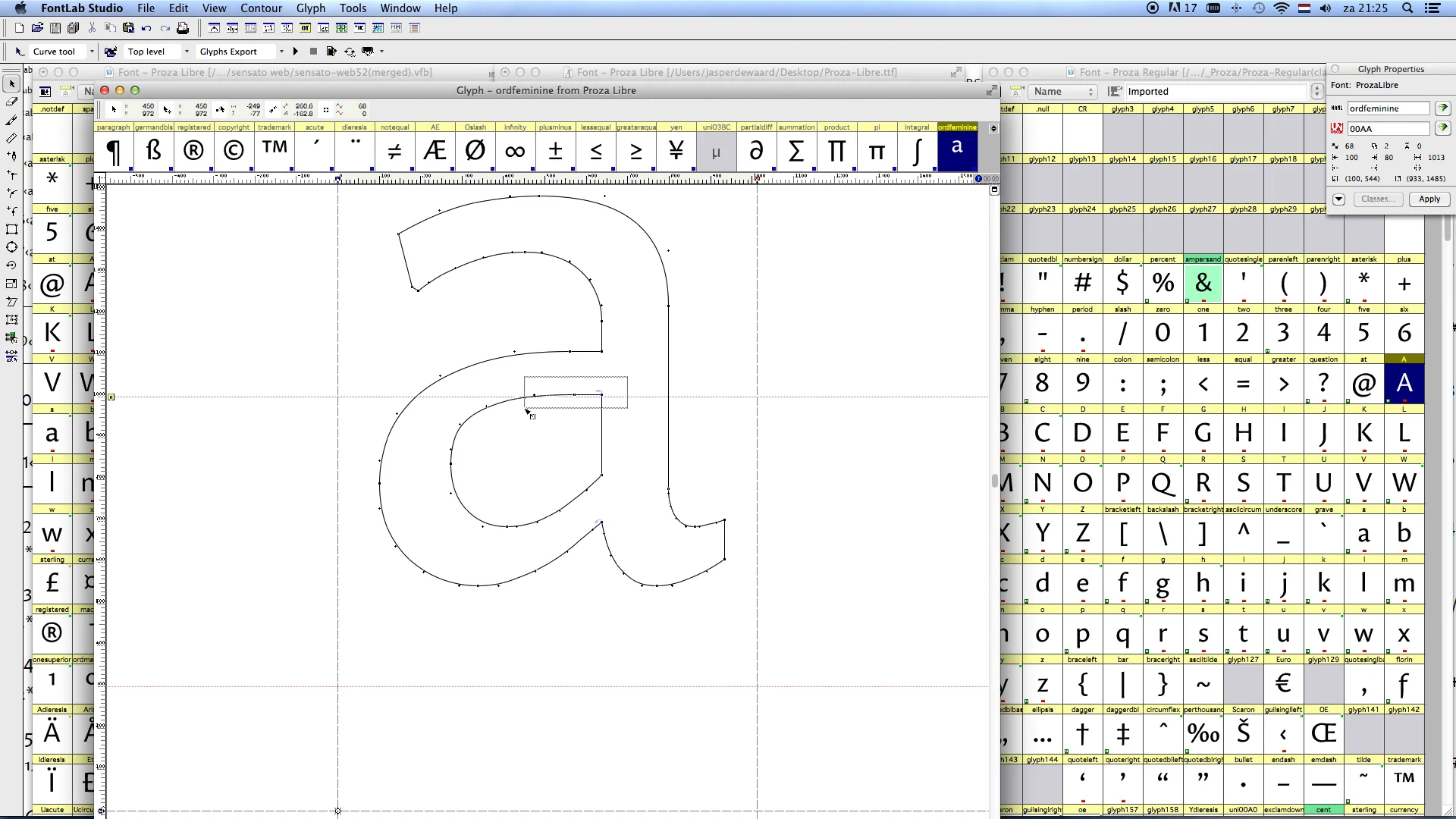The height and width of the screenshot is (819, 1456).
Task: Select the Knife tool
Action: 11,120
